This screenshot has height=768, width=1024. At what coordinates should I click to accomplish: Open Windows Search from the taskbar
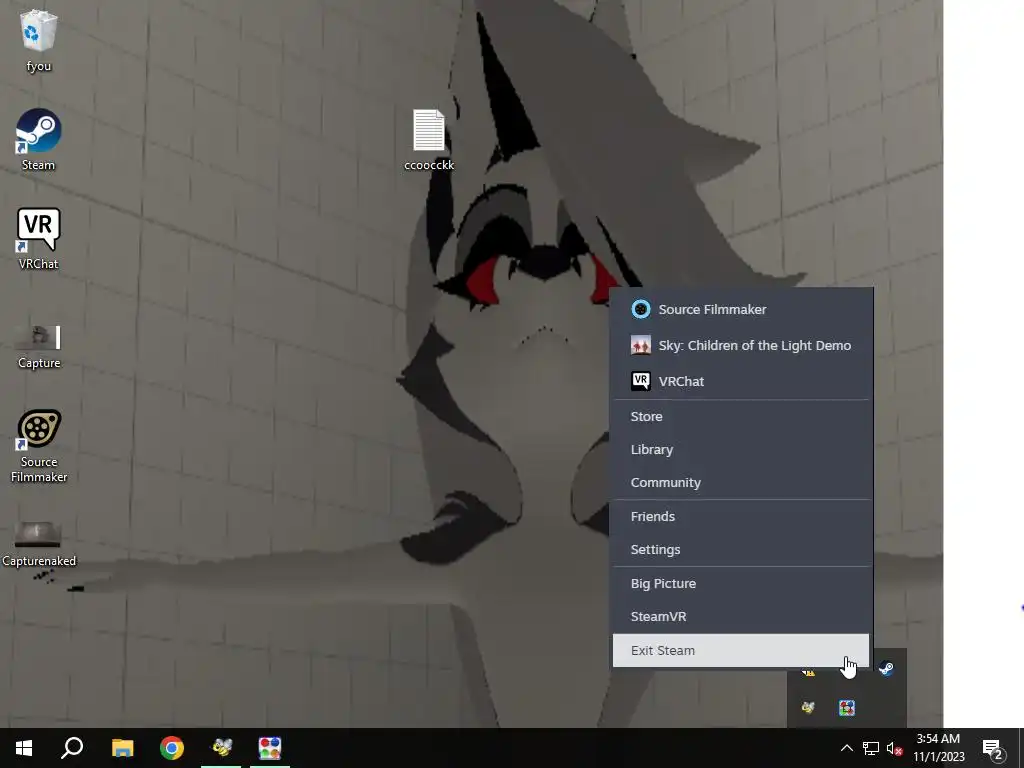click(72, 748)
